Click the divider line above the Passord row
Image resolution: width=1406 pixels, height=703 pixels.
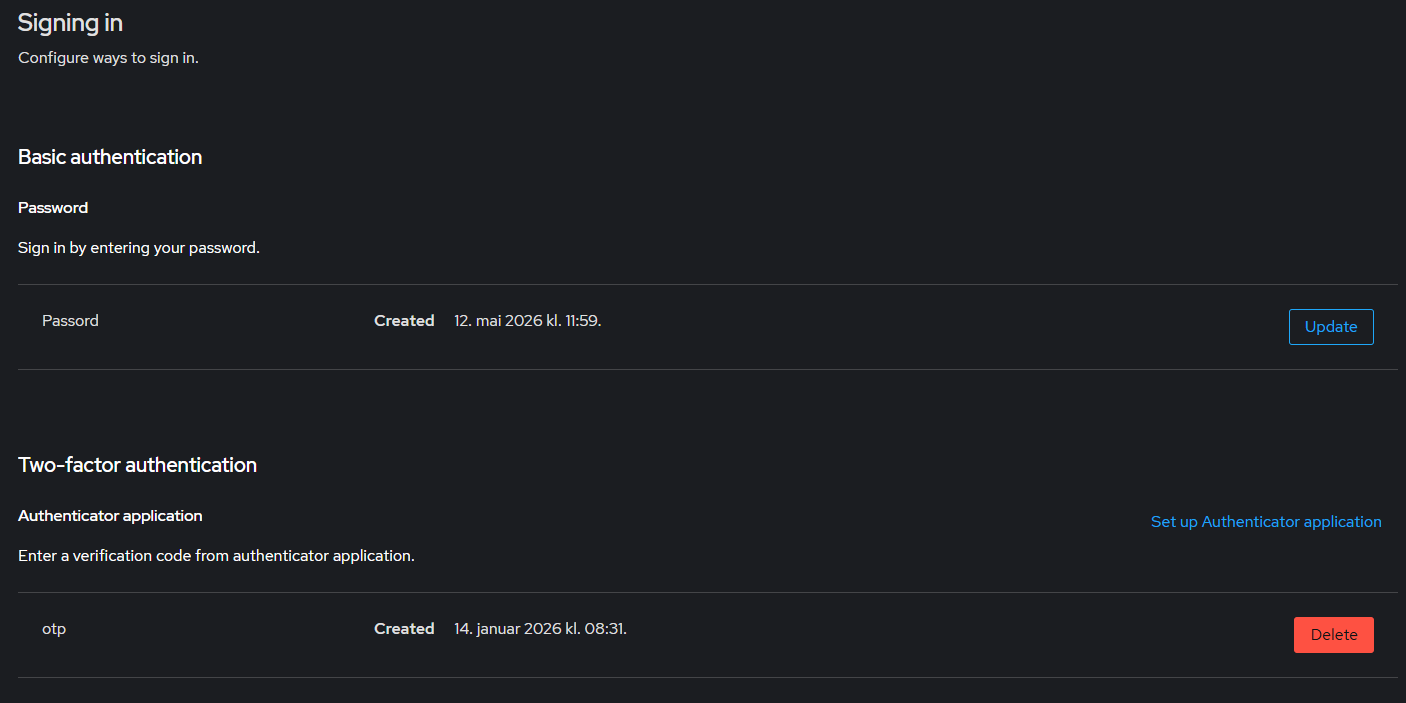708,284
